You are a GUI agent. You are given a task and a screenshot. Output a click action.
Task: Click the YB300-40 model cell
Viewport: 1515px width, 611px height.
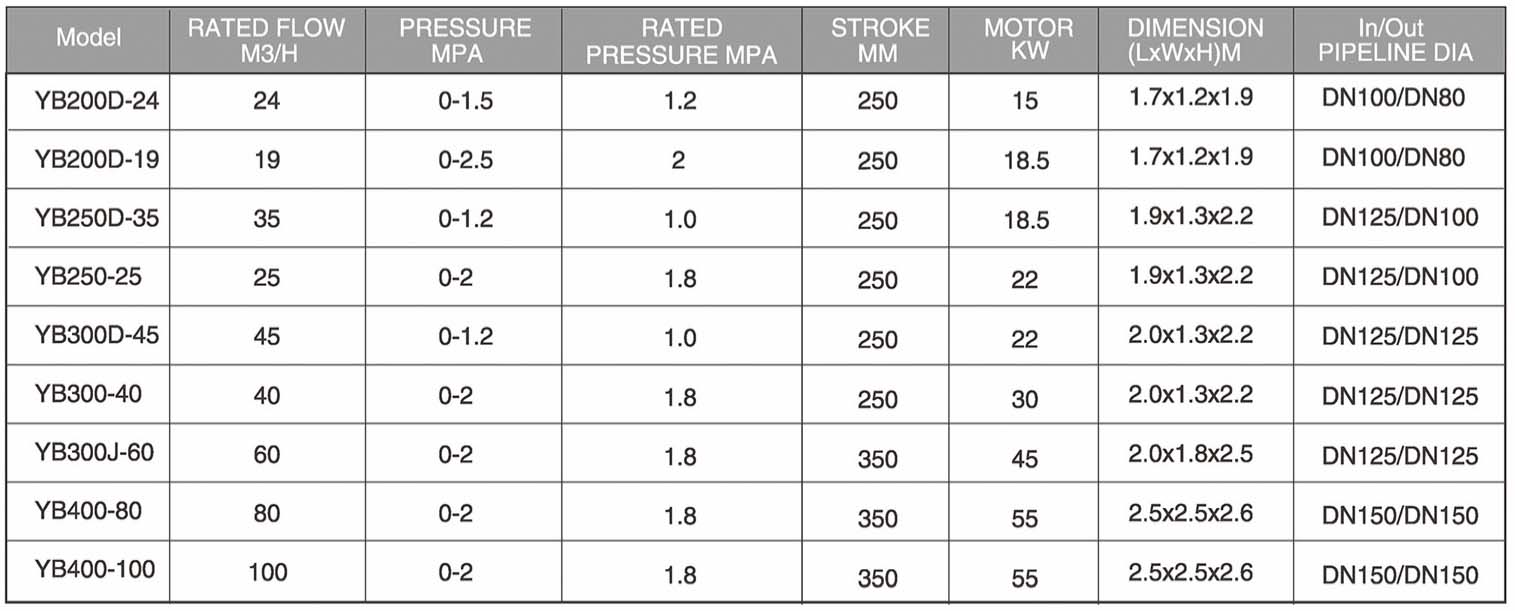(88, 395)
